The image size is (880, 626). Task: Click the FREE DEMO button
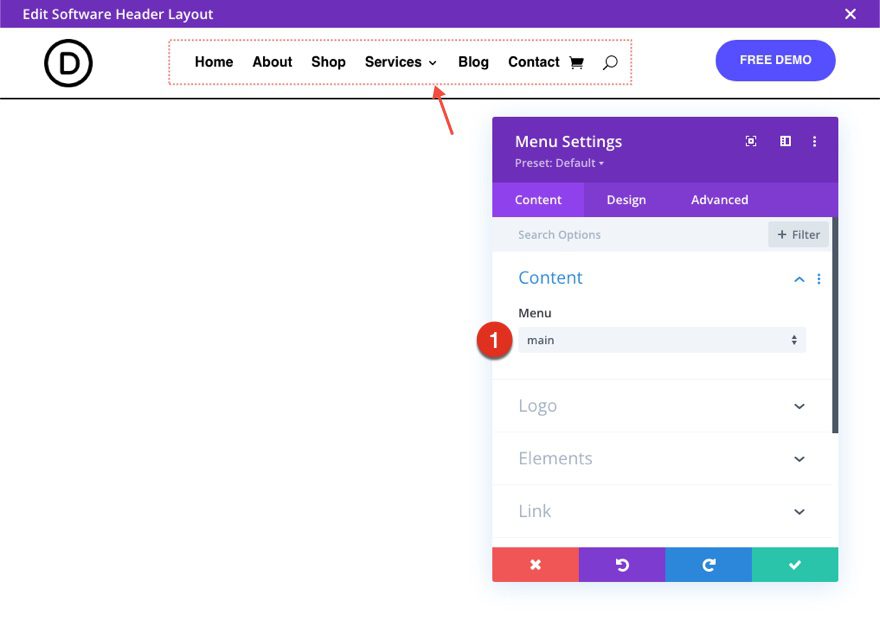775,60
